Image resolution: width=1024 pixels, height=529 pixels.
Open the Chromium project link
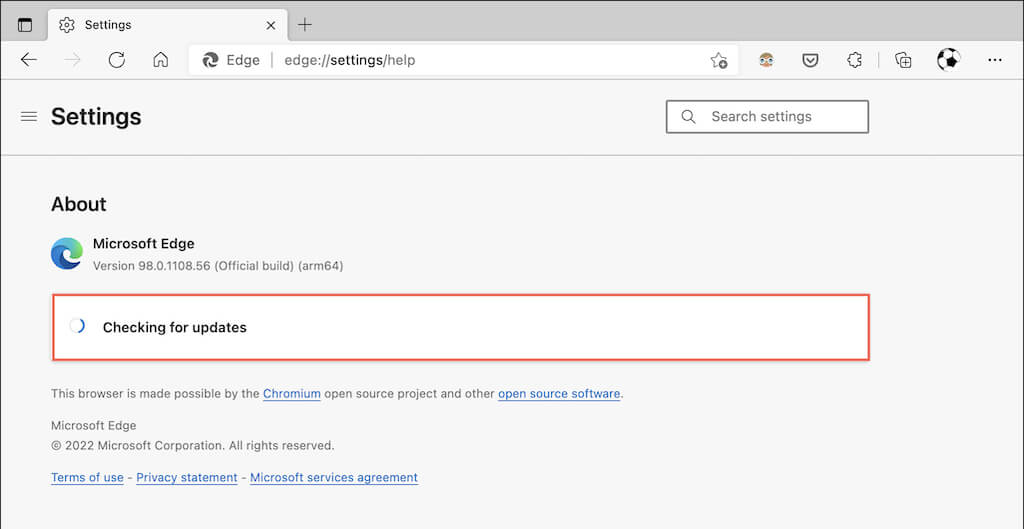[292, 394]
